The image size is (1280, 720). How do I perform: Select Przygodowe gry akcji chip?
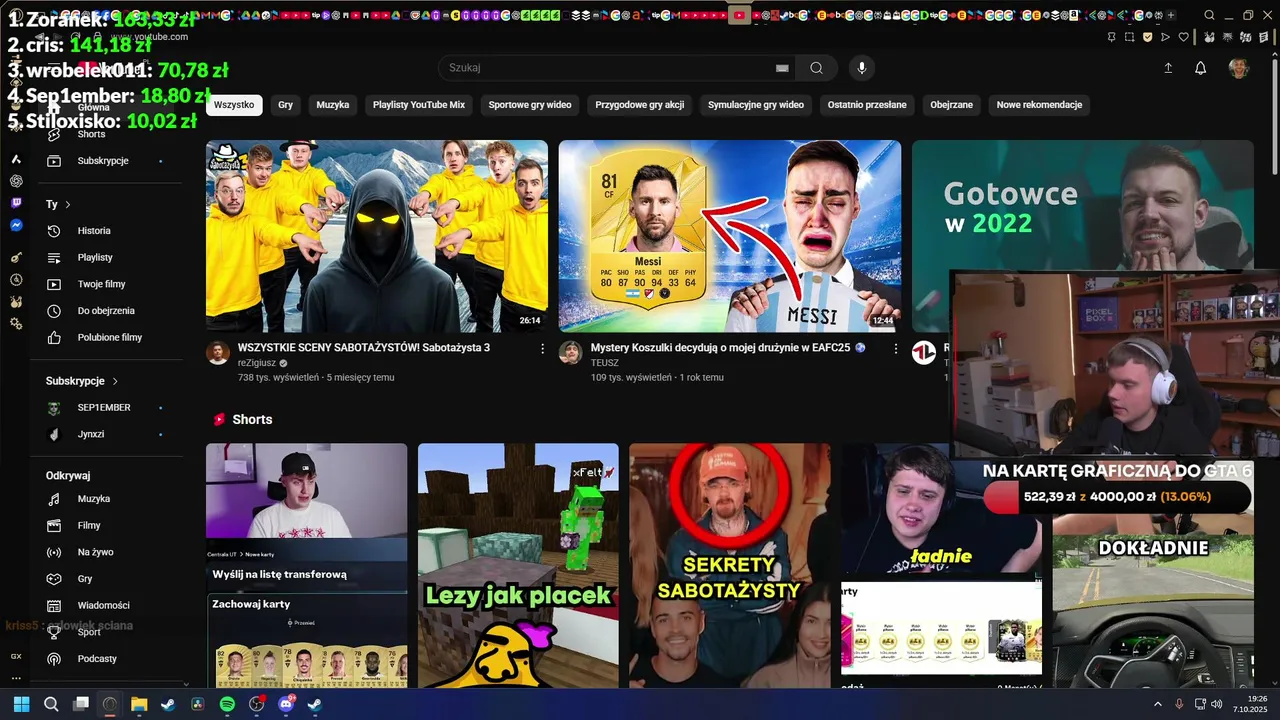click(640, 104)
